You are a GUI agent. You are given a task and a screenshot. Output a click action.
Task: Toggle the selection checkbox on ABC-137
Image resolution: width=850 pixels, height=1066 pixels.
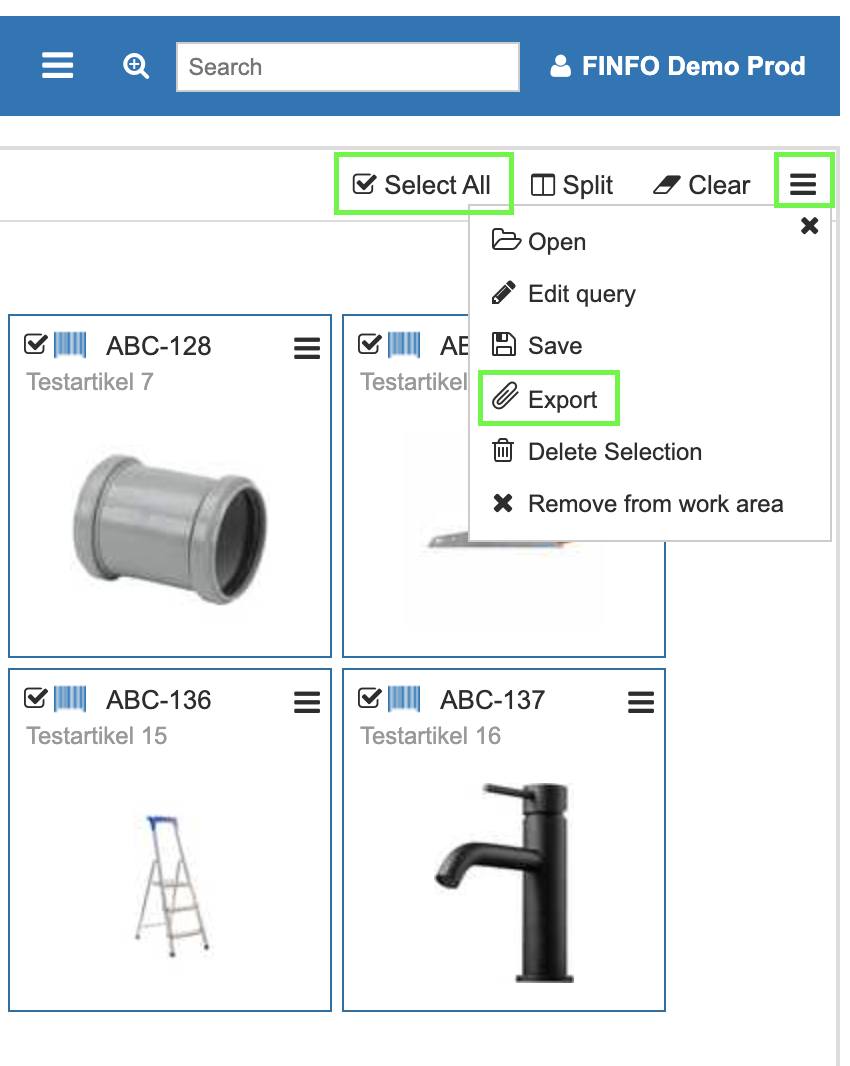pos(372,699)
